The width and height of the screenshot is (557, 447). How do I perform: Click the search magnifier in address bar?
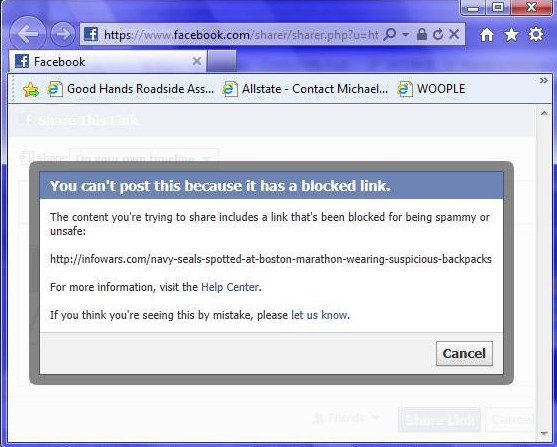pos(390,34)
